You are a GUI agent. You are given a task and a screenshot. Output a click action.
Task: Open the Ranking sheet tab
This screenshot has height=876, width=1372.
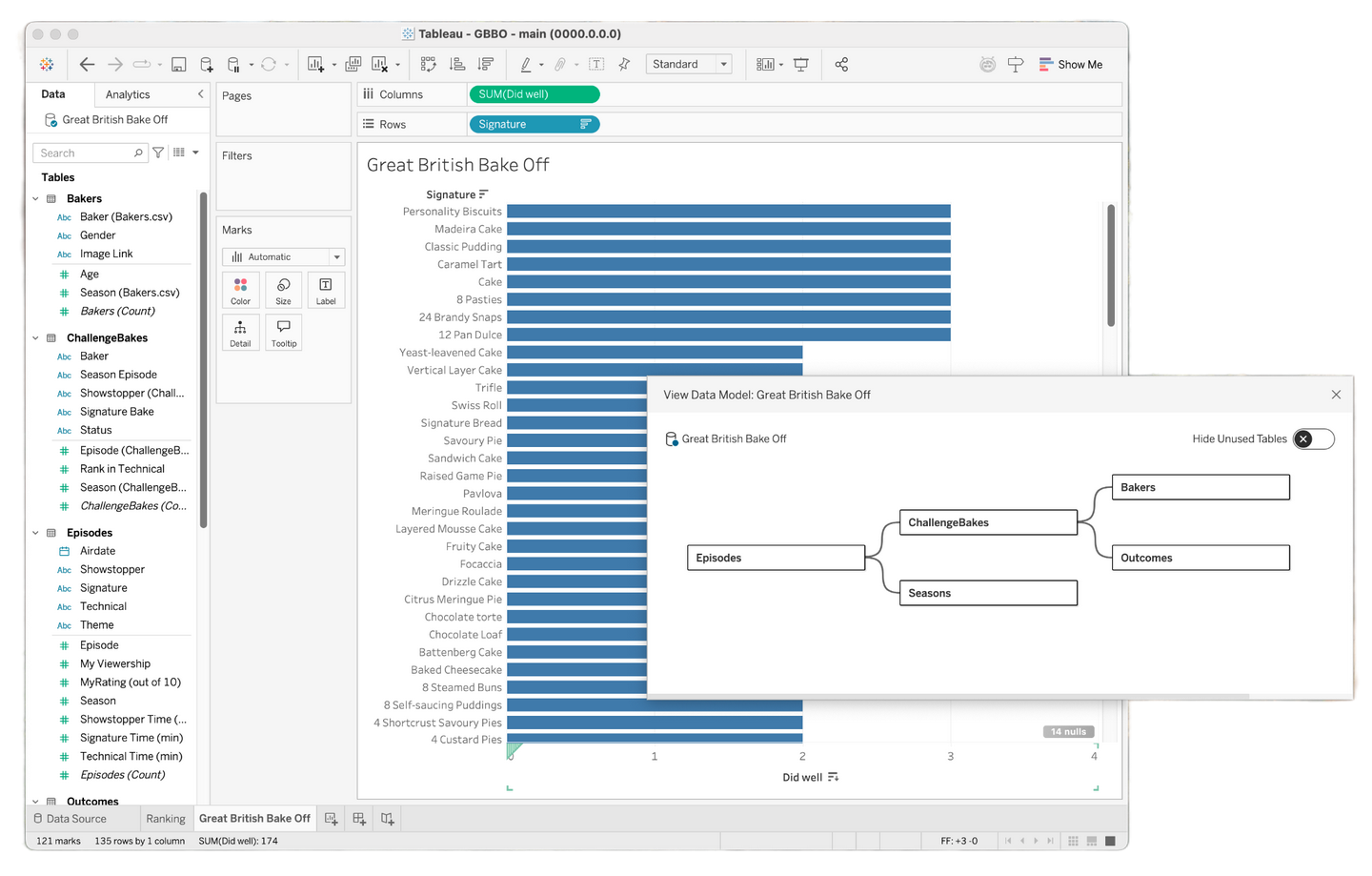pos(166,818)
